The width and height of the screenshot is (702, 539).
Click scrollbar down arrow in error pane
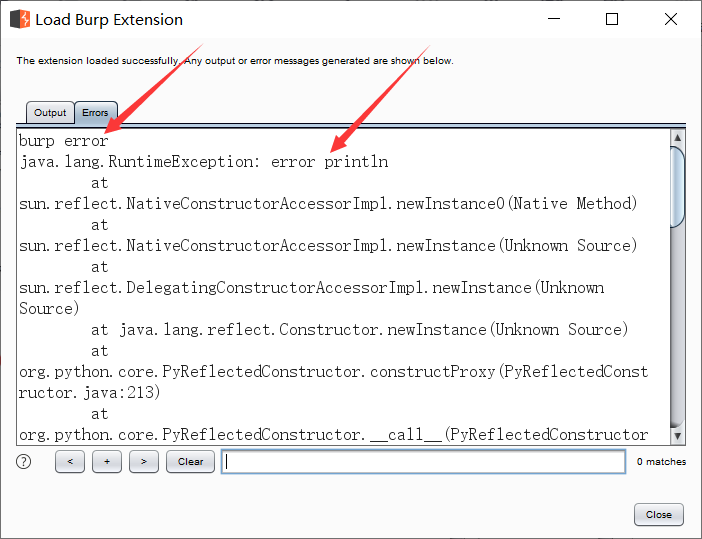click(677, 436)
